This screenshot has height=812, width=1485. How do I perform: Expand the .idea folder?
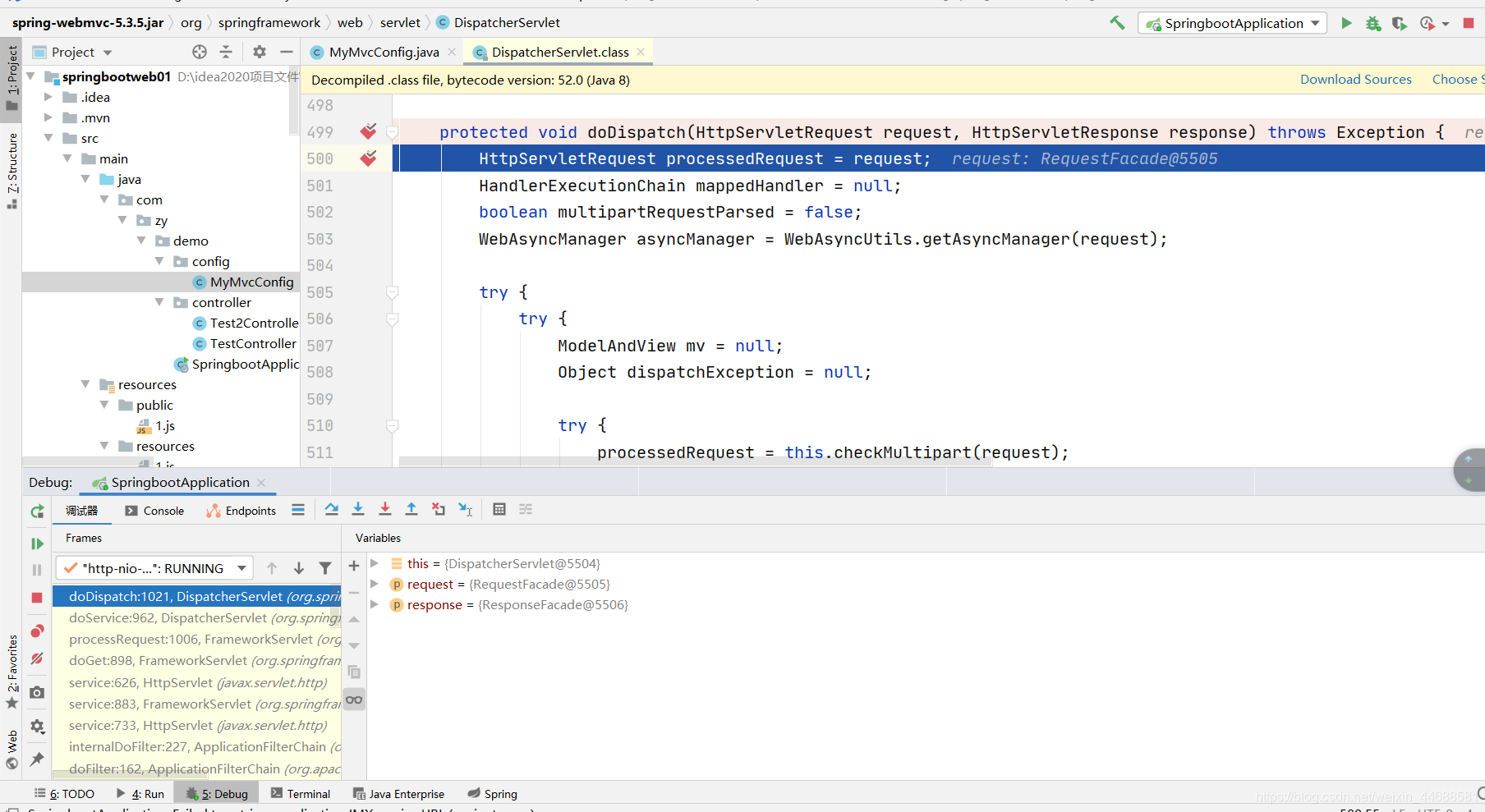coord(48,97)
